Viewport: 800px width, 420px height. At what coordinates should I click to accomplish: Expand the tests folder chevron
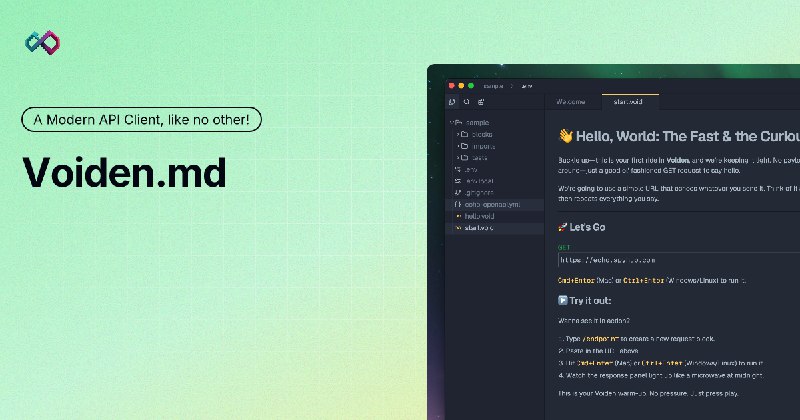[x=458, y=158]
